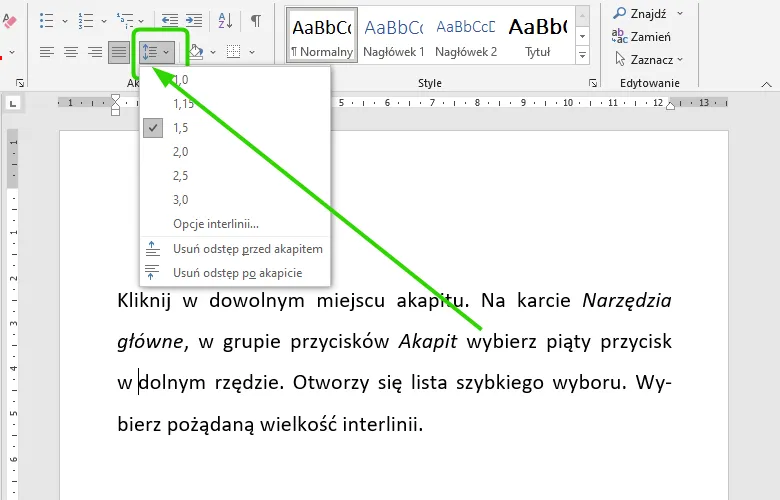Click the bulleted list icon

46,20
